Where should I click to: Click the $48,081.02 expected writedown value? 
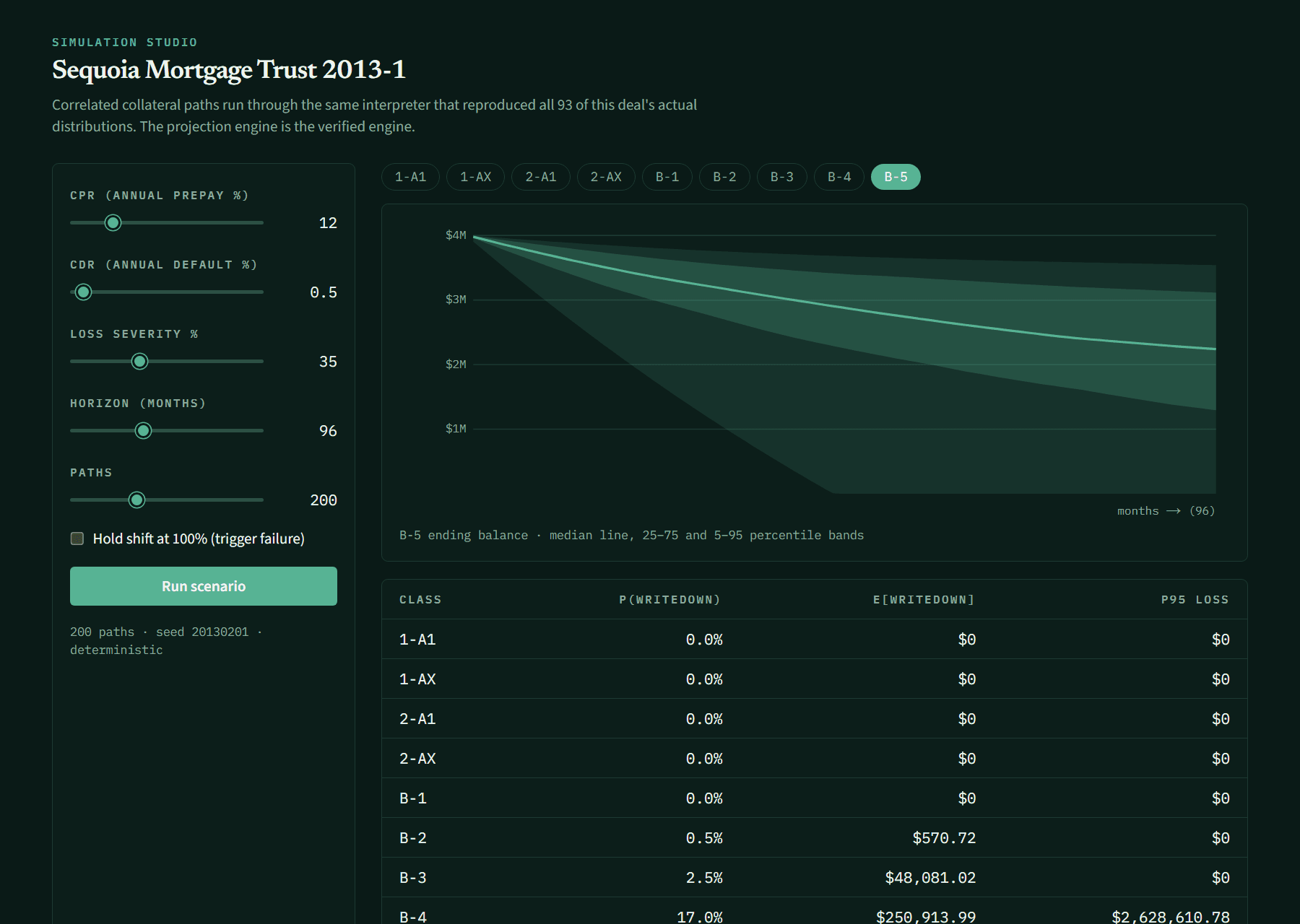pos(930,878)
